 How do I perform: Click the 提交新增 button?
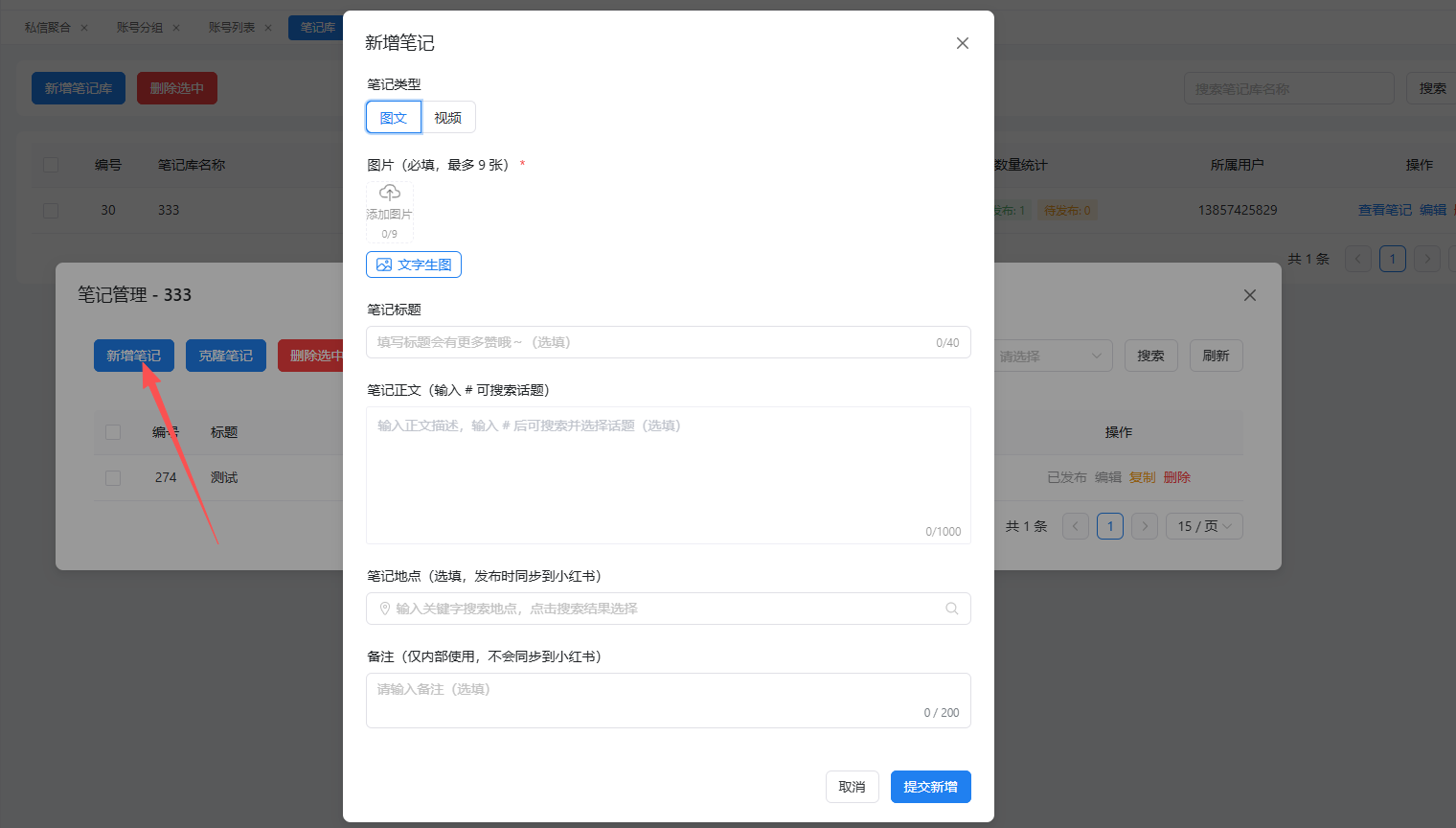pyautogui.click(x=931, y=787)
